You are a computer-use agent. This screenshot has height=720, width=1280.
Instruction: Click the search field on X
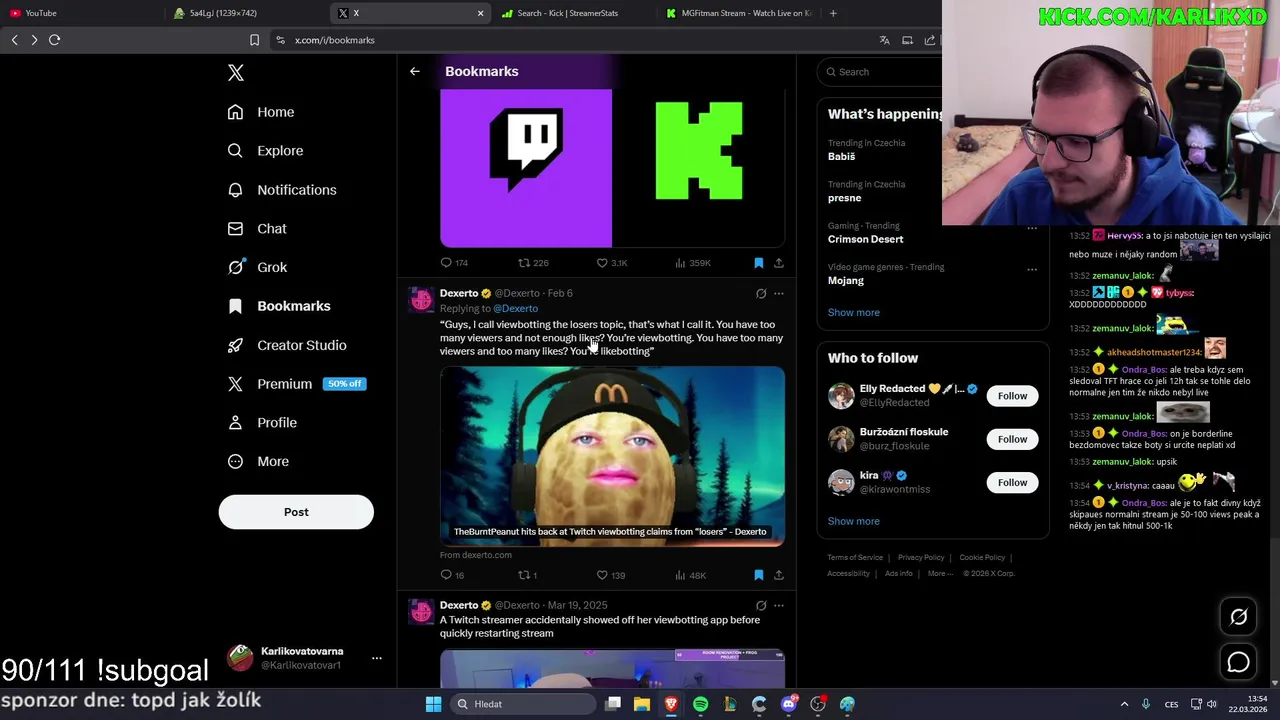coord(880,72)
